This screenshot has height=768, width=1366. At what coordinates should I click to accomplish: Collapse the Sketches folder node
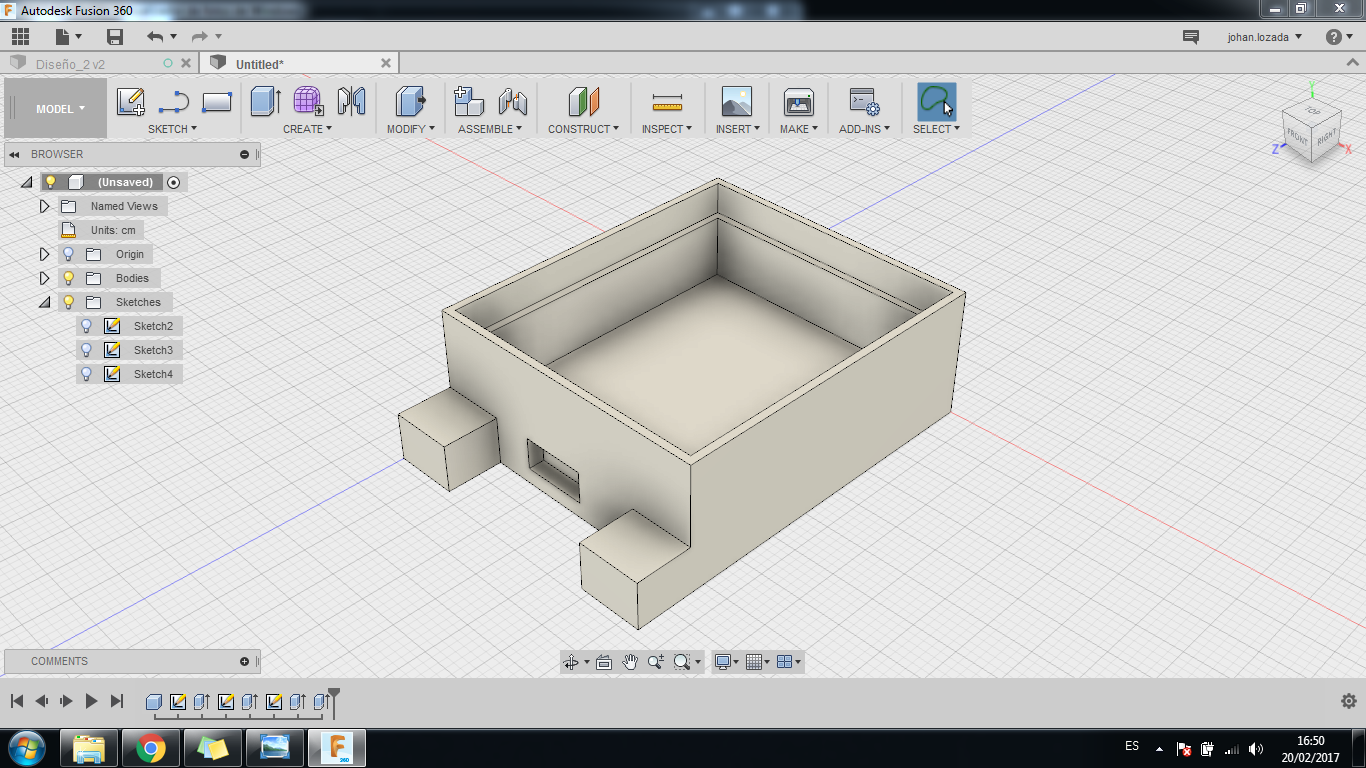point(44,302)
